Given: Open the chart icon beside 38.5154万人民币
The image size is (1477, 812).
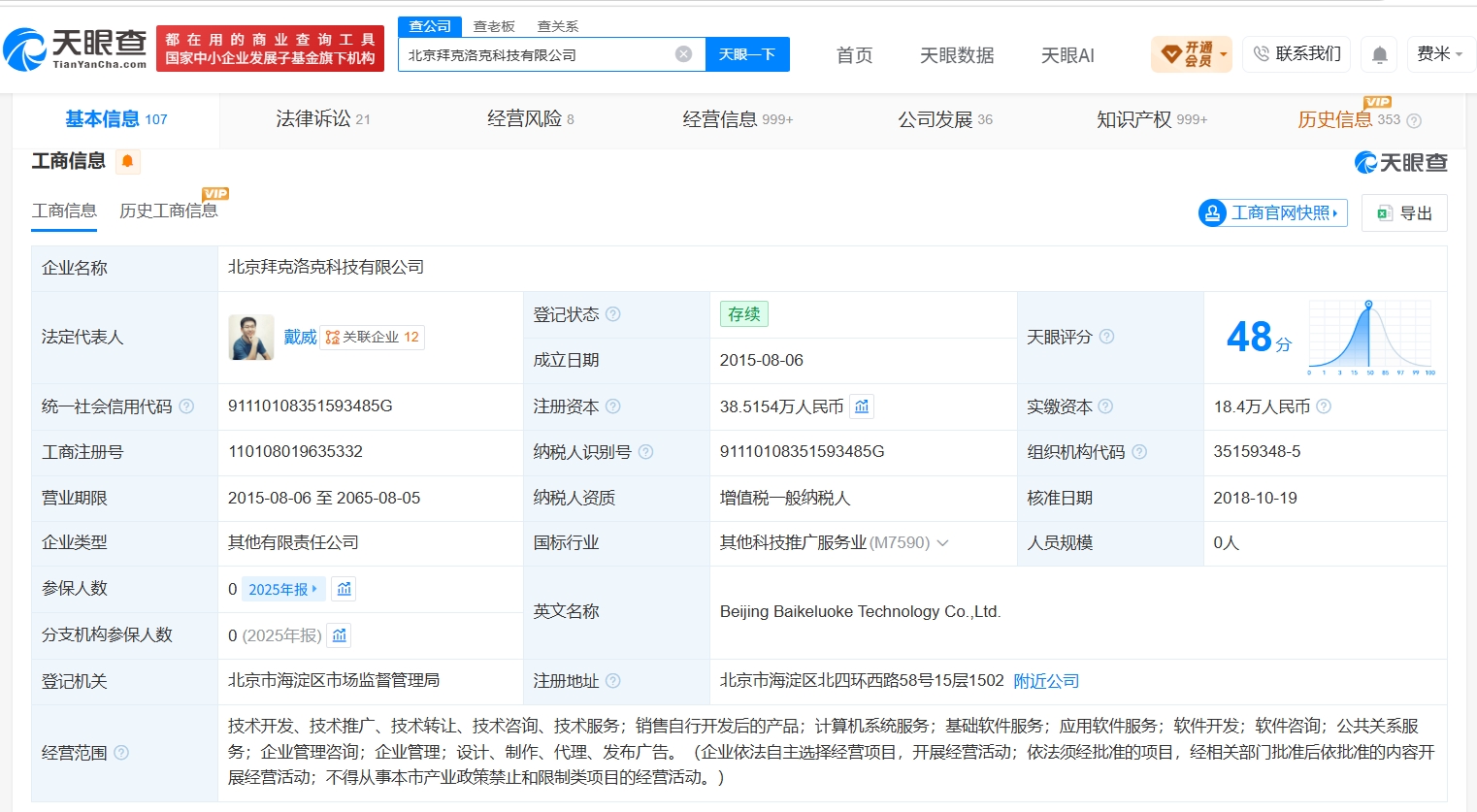Looking at the screenshot, I should click(862, 406).
